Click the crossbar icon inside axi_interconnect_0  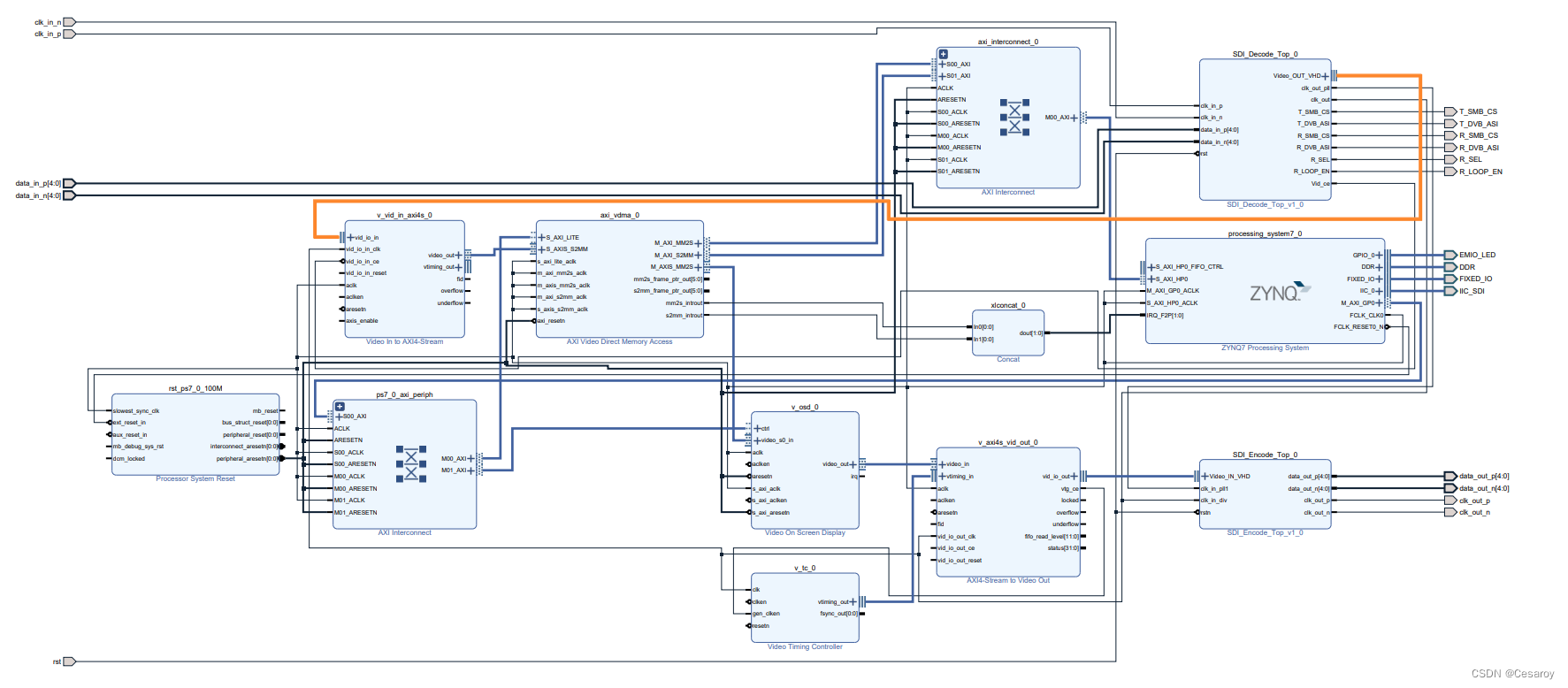[1014, 117]
